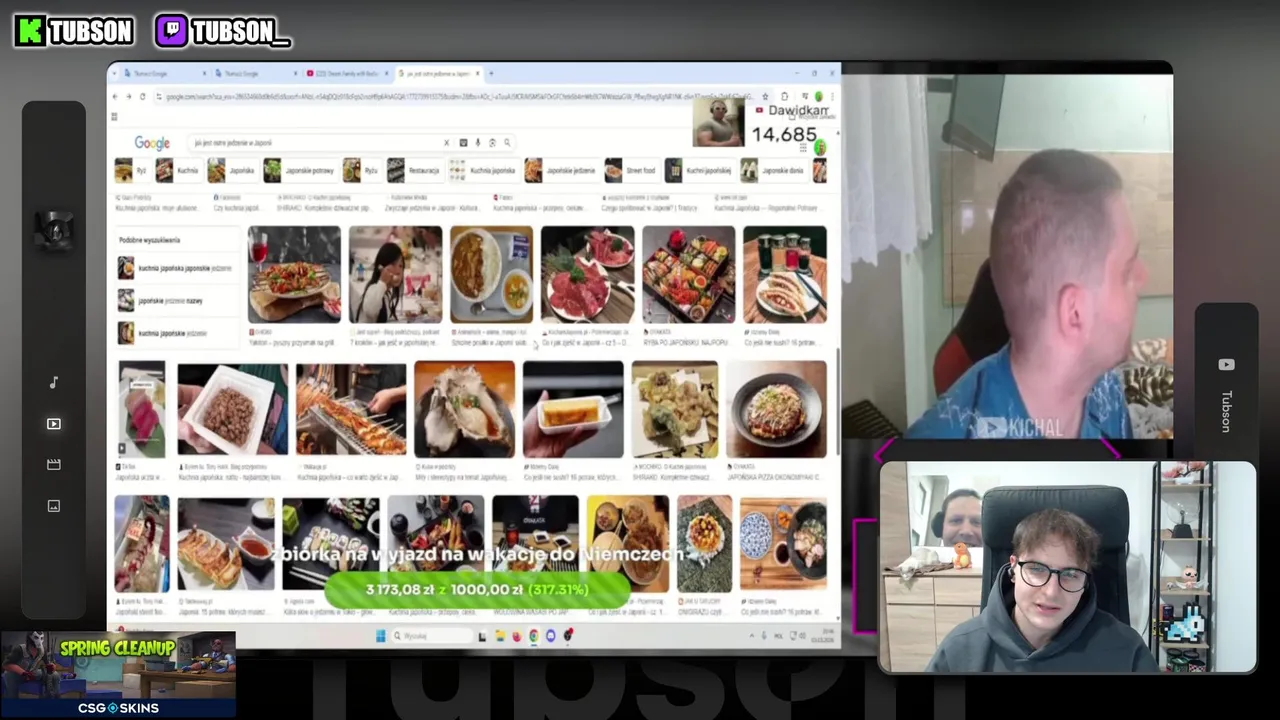Screen dimensions: 1280x720
Task: Open the raw marbled beef platter image
Action: (587, 274)
